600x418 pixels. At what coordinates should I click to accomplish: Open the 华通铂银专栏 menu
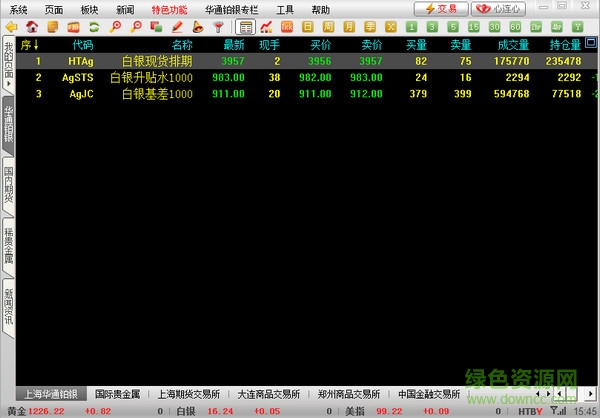(232, 10)
